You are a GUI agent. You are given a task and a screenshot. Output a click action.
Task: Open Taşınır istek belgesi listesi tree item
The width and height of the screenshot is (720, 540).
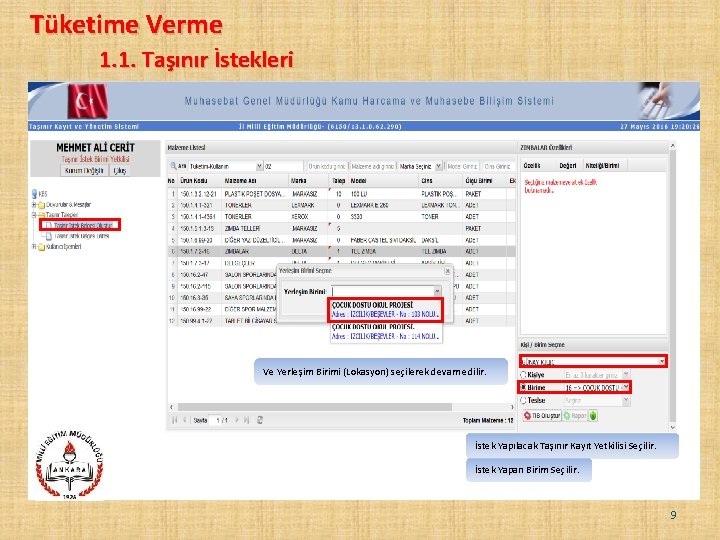coord(81,236)
